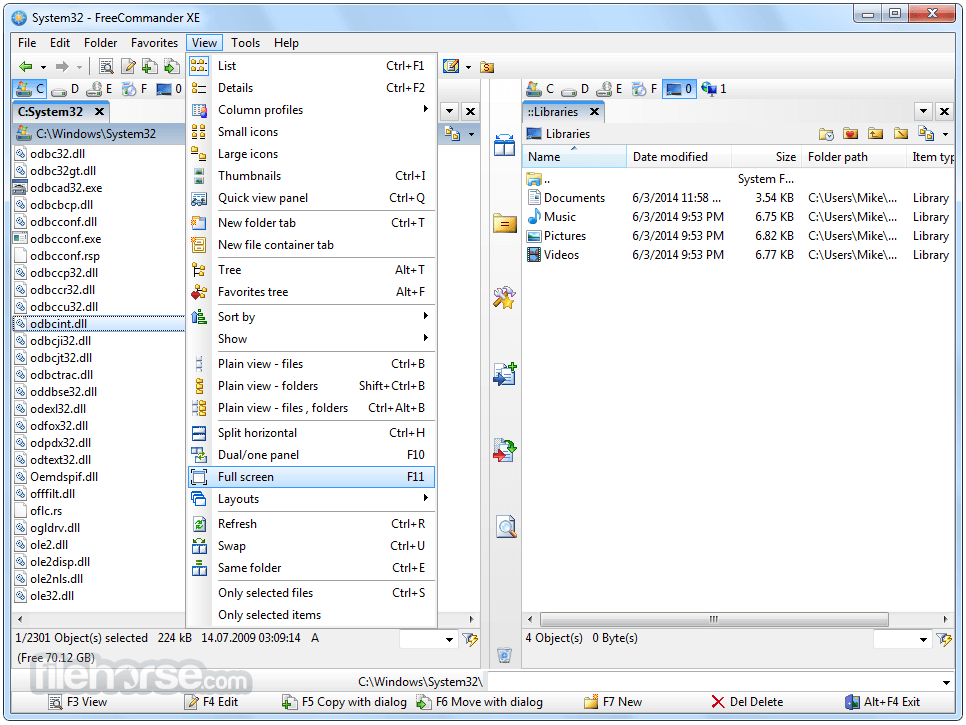This screenshot has height=725, width=966.
Task: Click same-folder panels icon in middle bar
Action: point(504,145)
